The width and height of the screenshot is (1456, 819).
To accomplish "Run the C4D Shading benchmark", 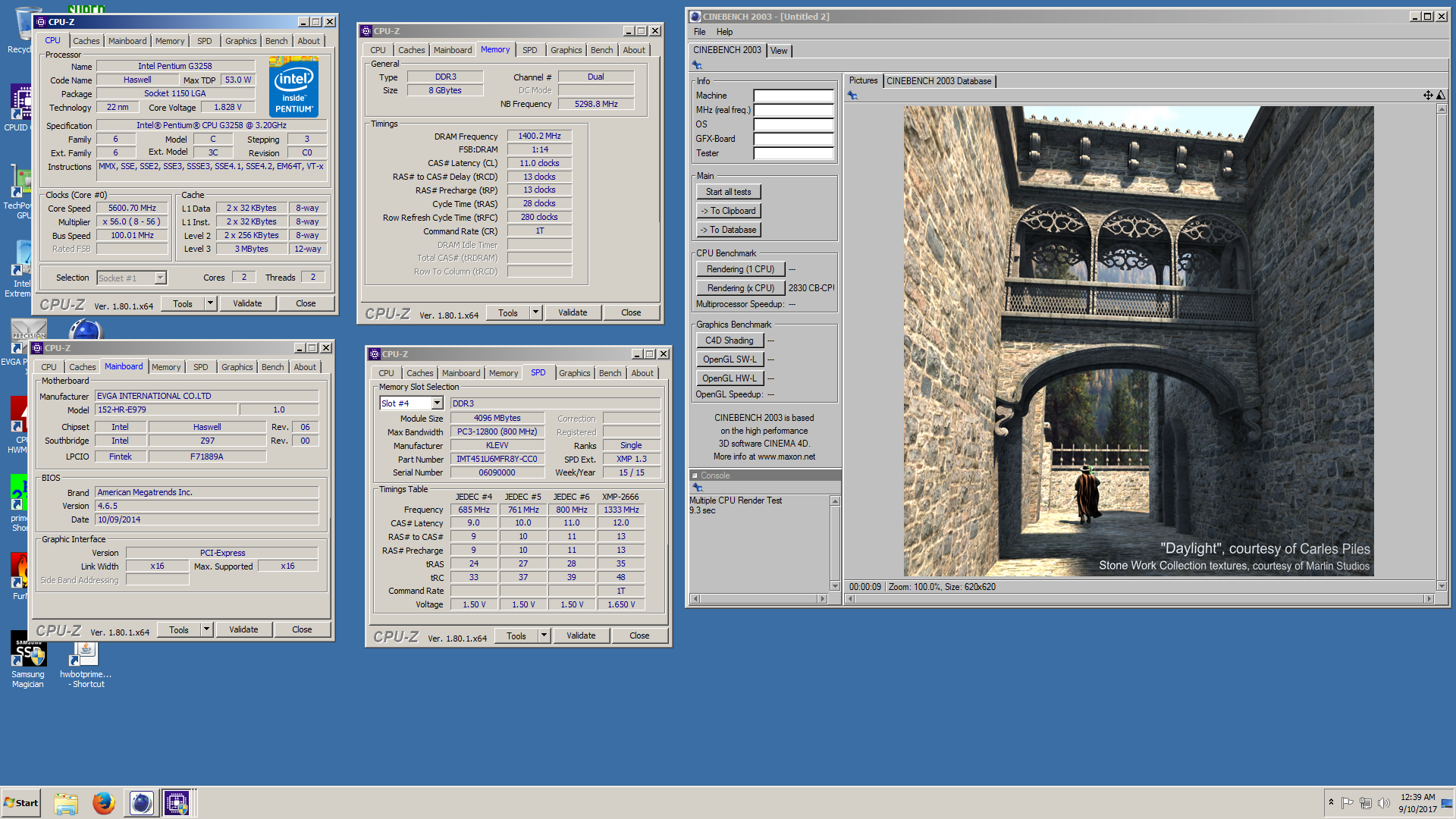I will 730,340.
